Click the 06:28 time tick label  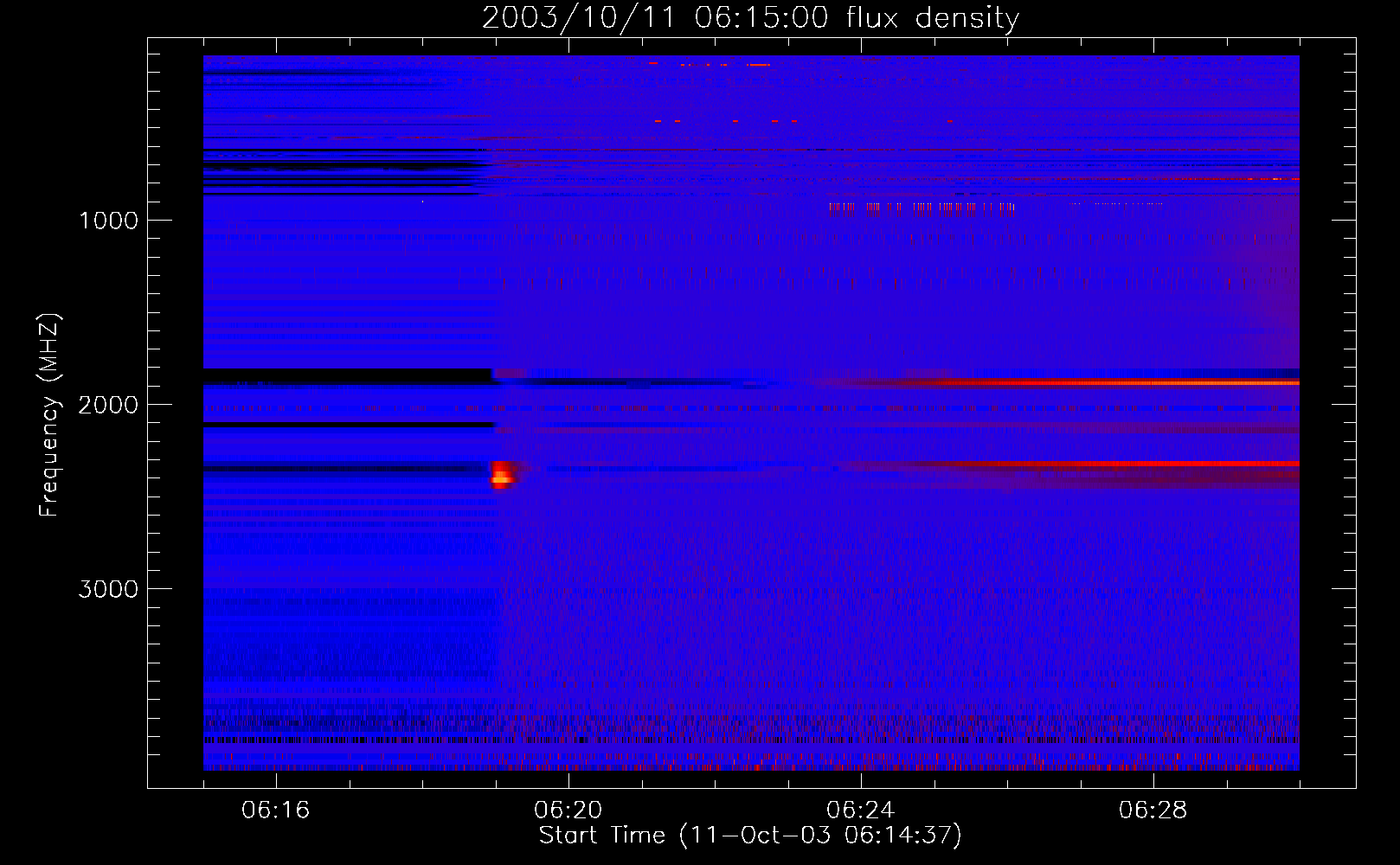1153,811
